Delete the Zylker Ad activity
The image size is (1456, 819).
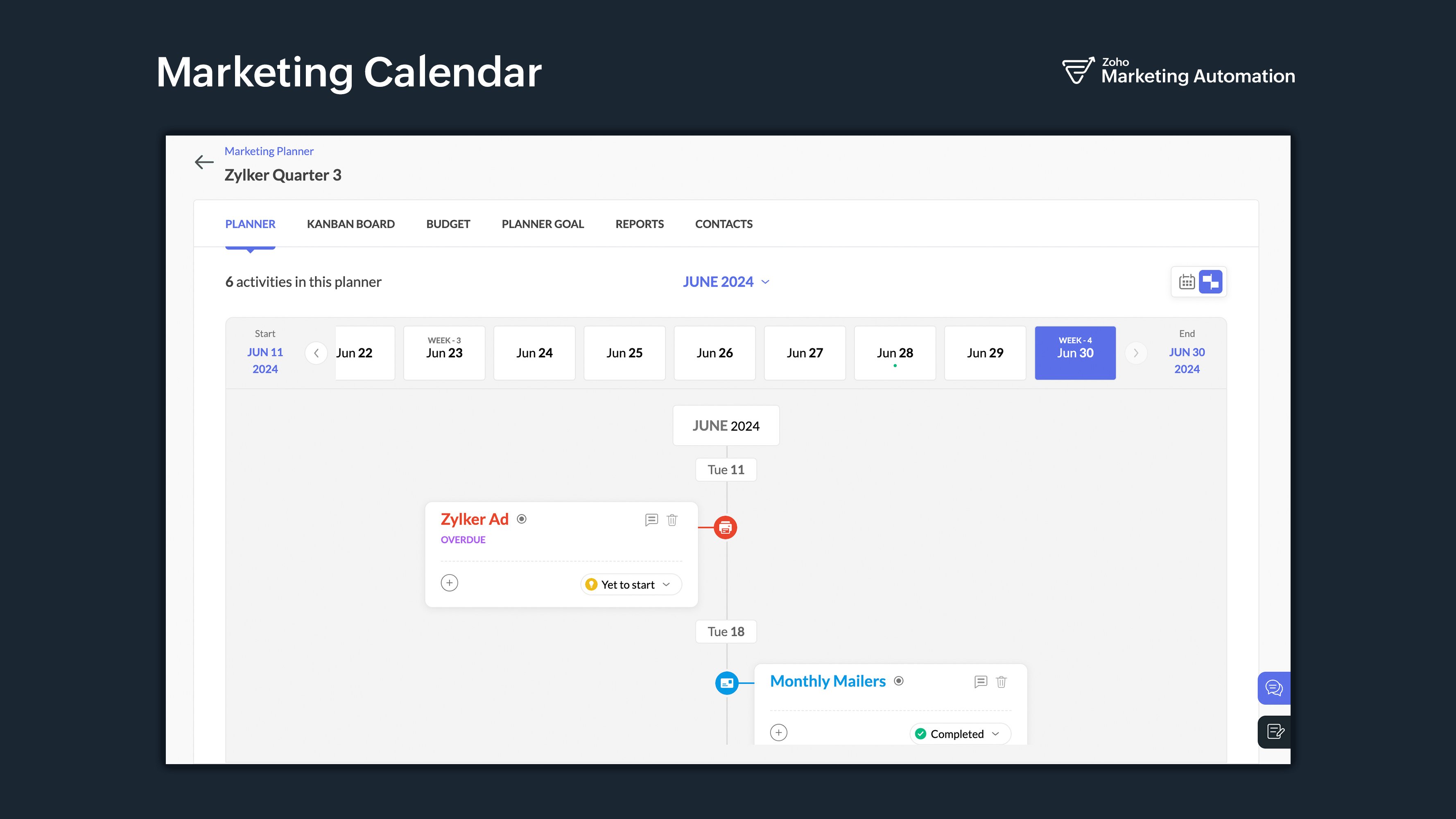click(x=672, y=519)
